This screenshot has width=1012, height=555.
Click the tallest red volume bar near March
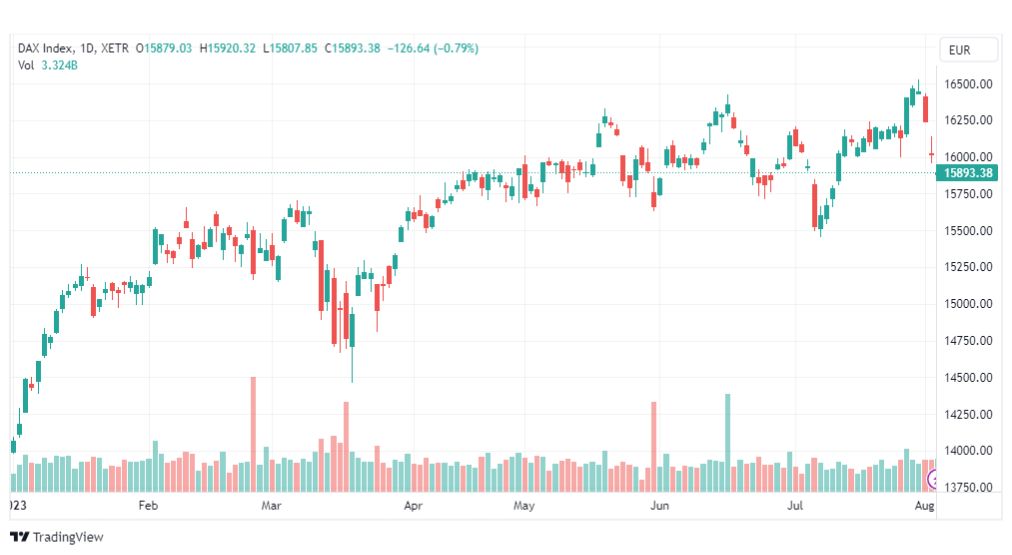pos(253,435)
